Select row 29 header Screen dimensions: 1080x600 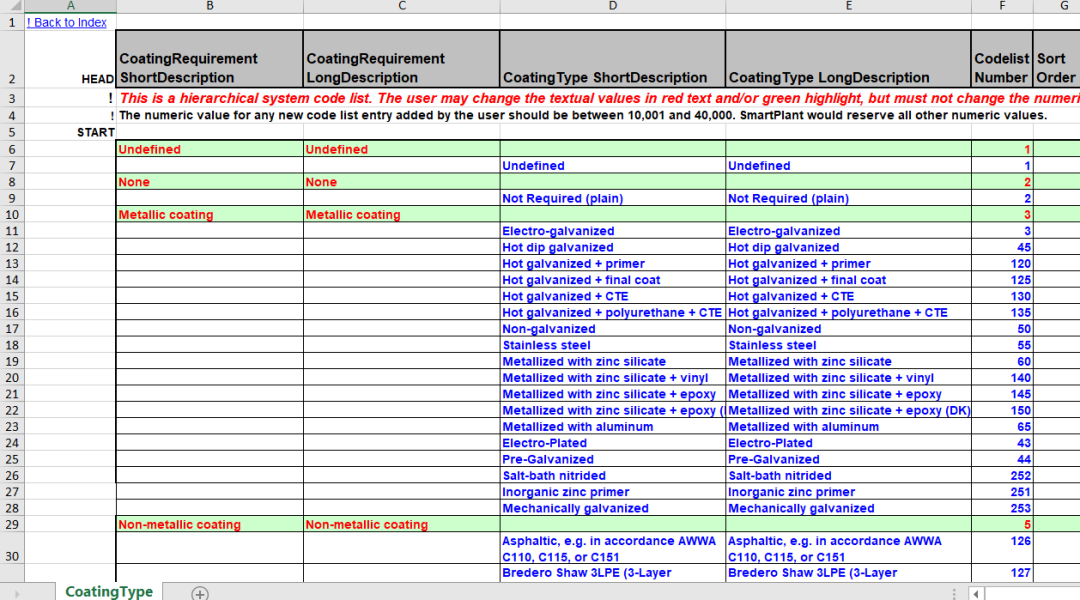pyautogui.click(x=12, y=524)
